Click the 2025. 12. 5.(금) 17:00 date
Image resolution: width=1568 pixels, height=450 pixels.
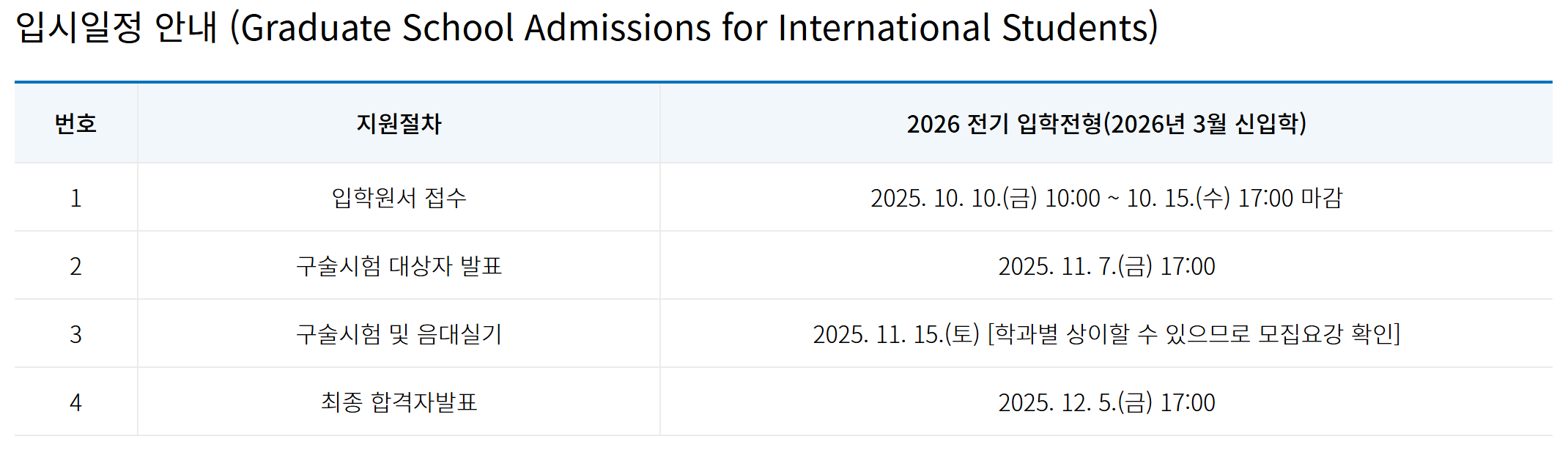[x=1106, y=402]
